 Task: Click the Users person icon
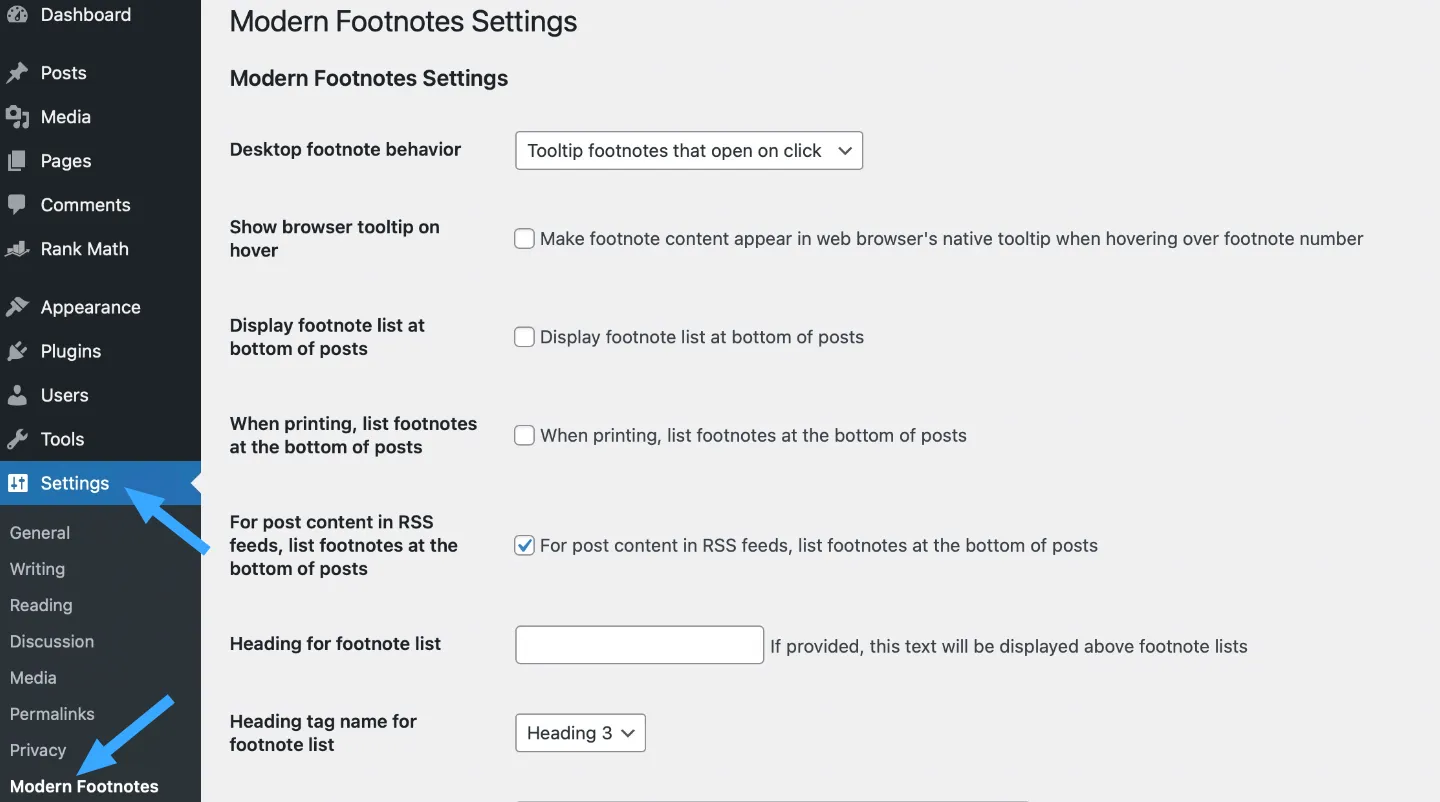click(17, 395)
